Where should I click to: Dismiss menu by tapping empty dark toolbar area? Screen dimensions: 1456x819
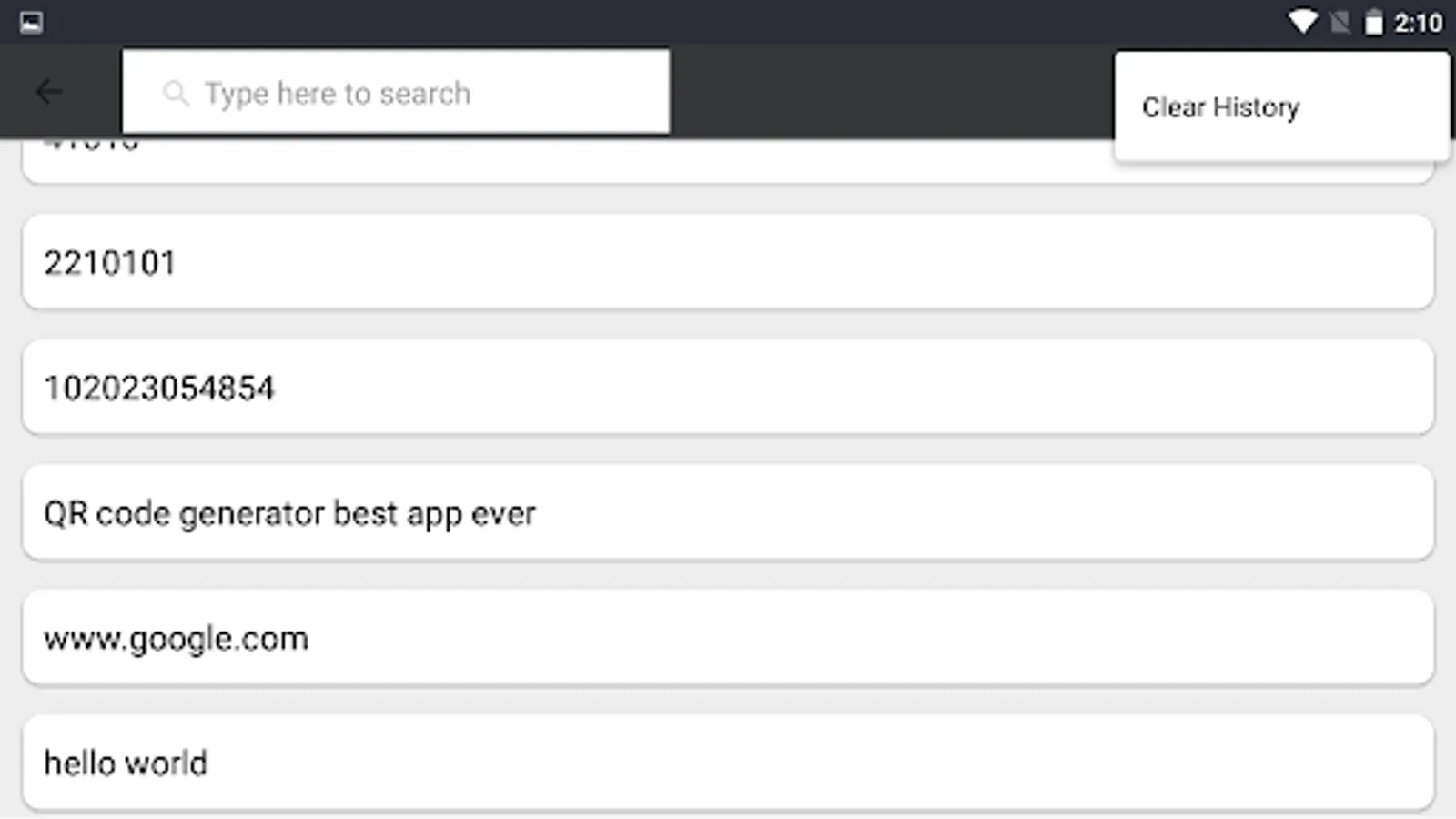pos(892,92)
